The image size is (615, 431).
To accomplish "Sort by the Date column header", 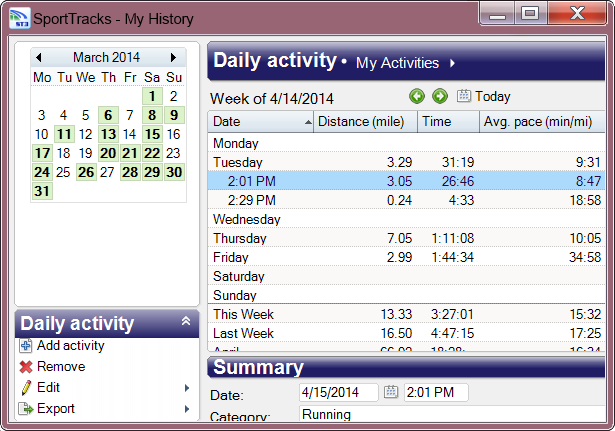I will pyautogui.click(x=260, y=122).
